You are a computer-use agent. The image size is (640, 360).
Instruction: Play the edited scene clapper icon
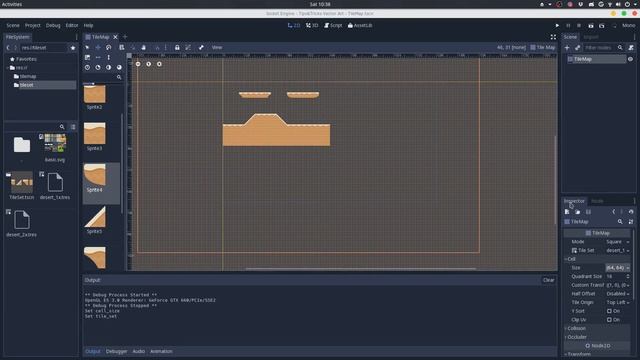pyautogui.click(x=591, y=25)
